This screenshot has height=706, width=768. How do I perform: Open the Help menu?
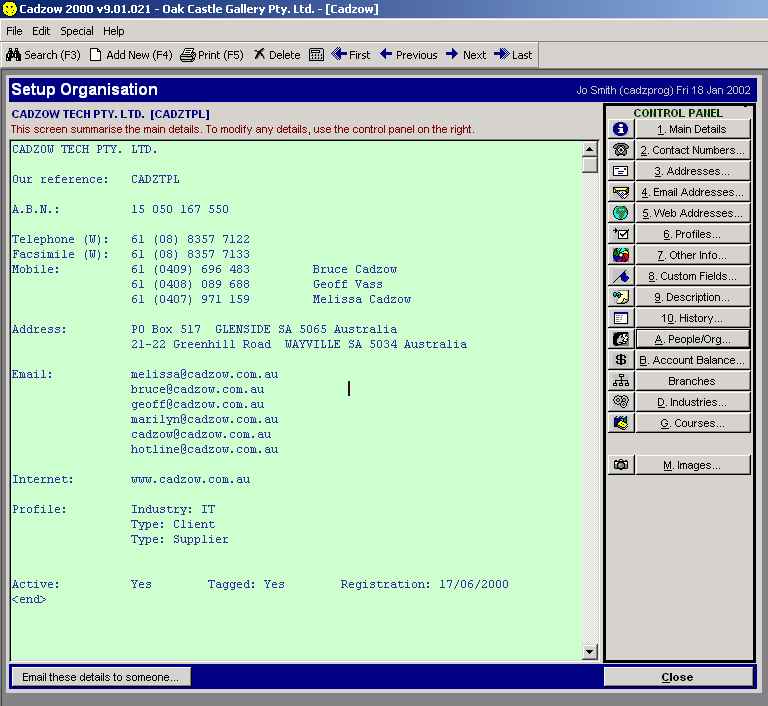[x=114, y=31]
